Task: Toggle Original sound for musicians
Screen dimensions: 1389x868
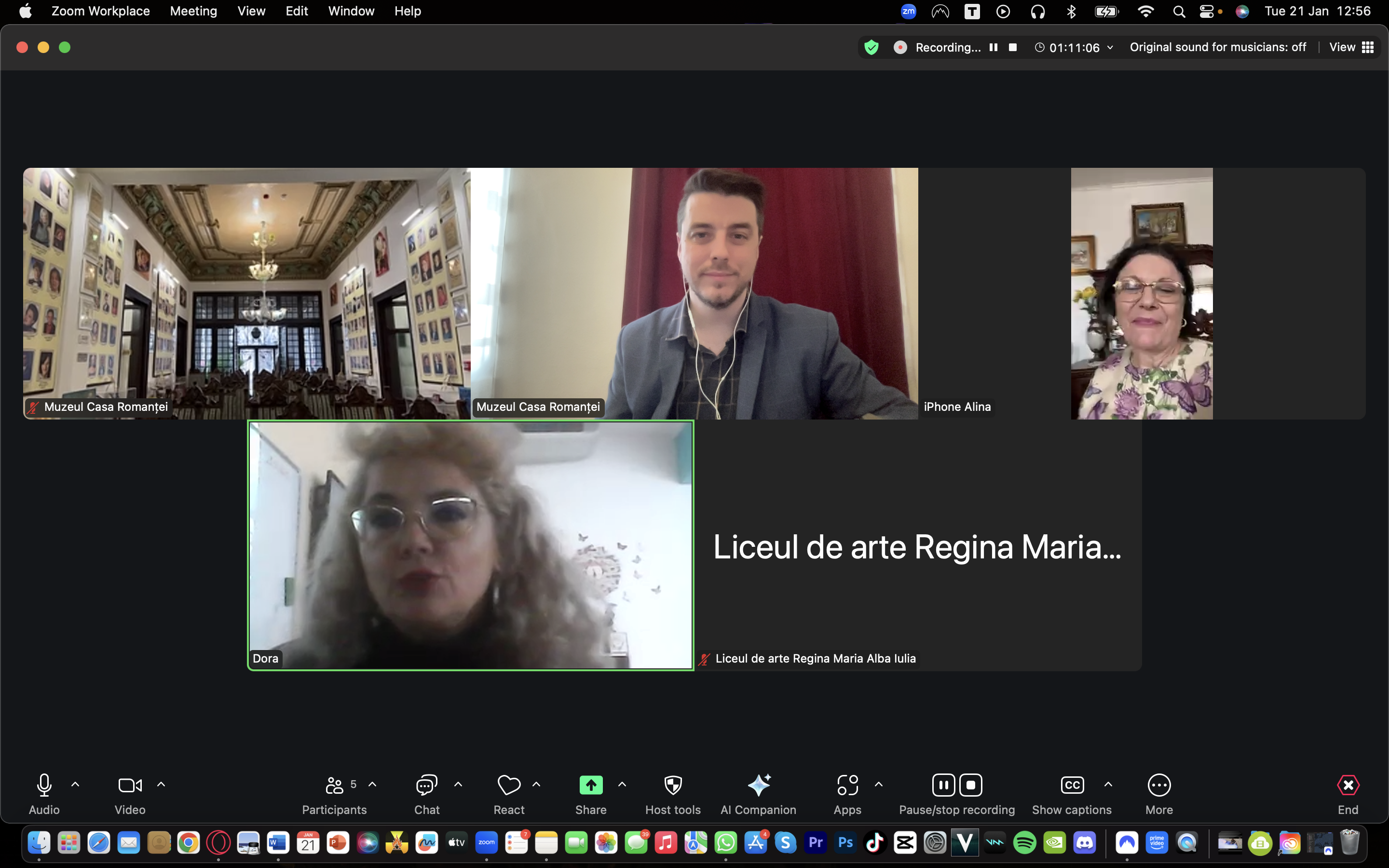Action: (1217, 47)
